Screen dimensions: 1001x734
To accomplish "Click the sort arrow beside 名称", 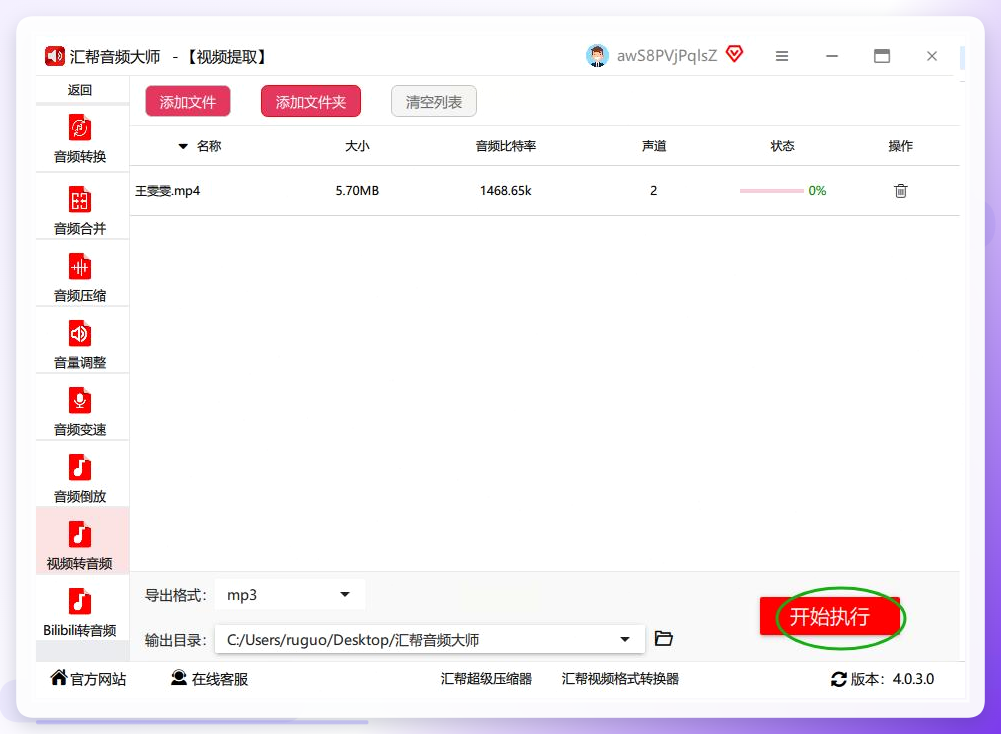I will (183, 146).
